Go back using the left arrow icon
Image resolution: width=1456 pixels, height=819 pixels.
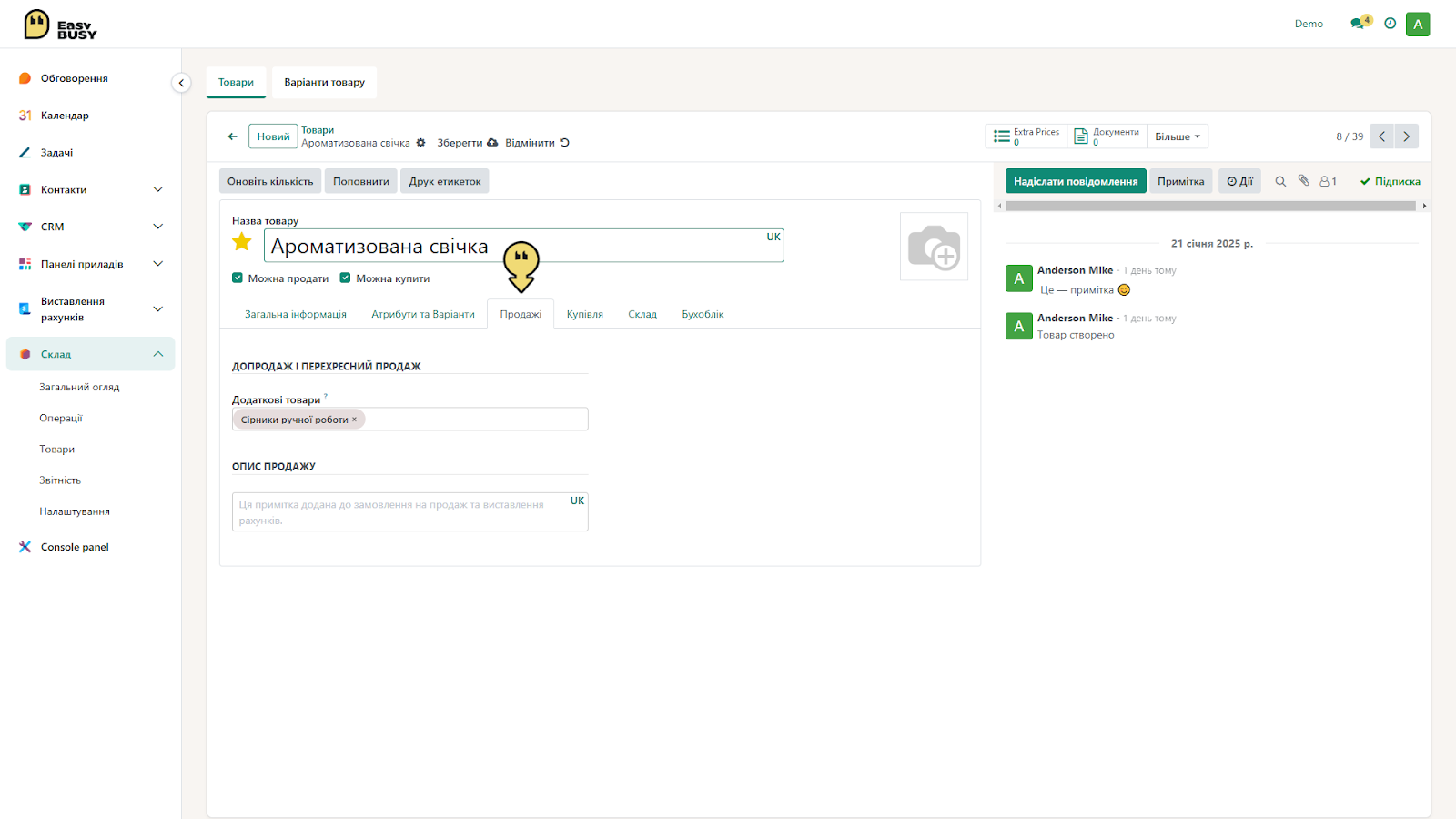[233, 136]
